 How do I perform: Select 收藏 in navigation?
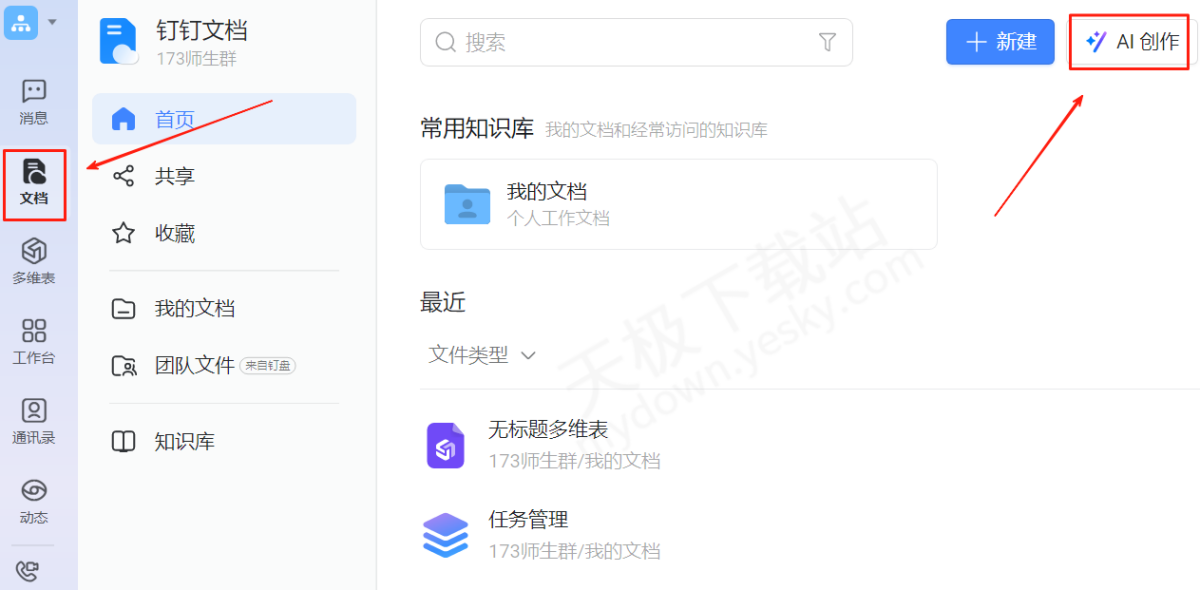pos(224,234)
